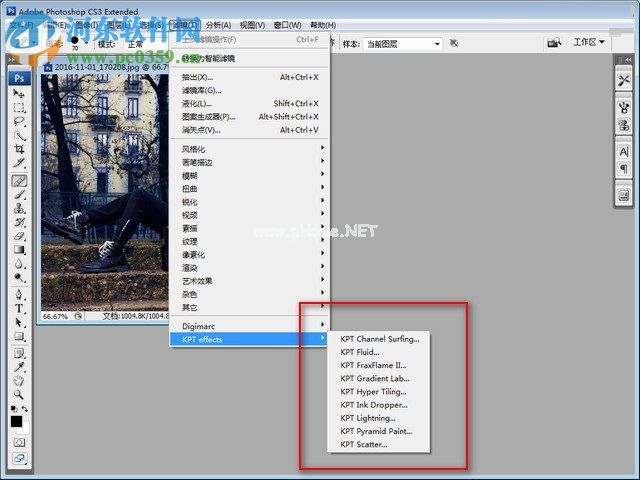
Task: Open Character panel in right dock
Action: pos(624,152)
